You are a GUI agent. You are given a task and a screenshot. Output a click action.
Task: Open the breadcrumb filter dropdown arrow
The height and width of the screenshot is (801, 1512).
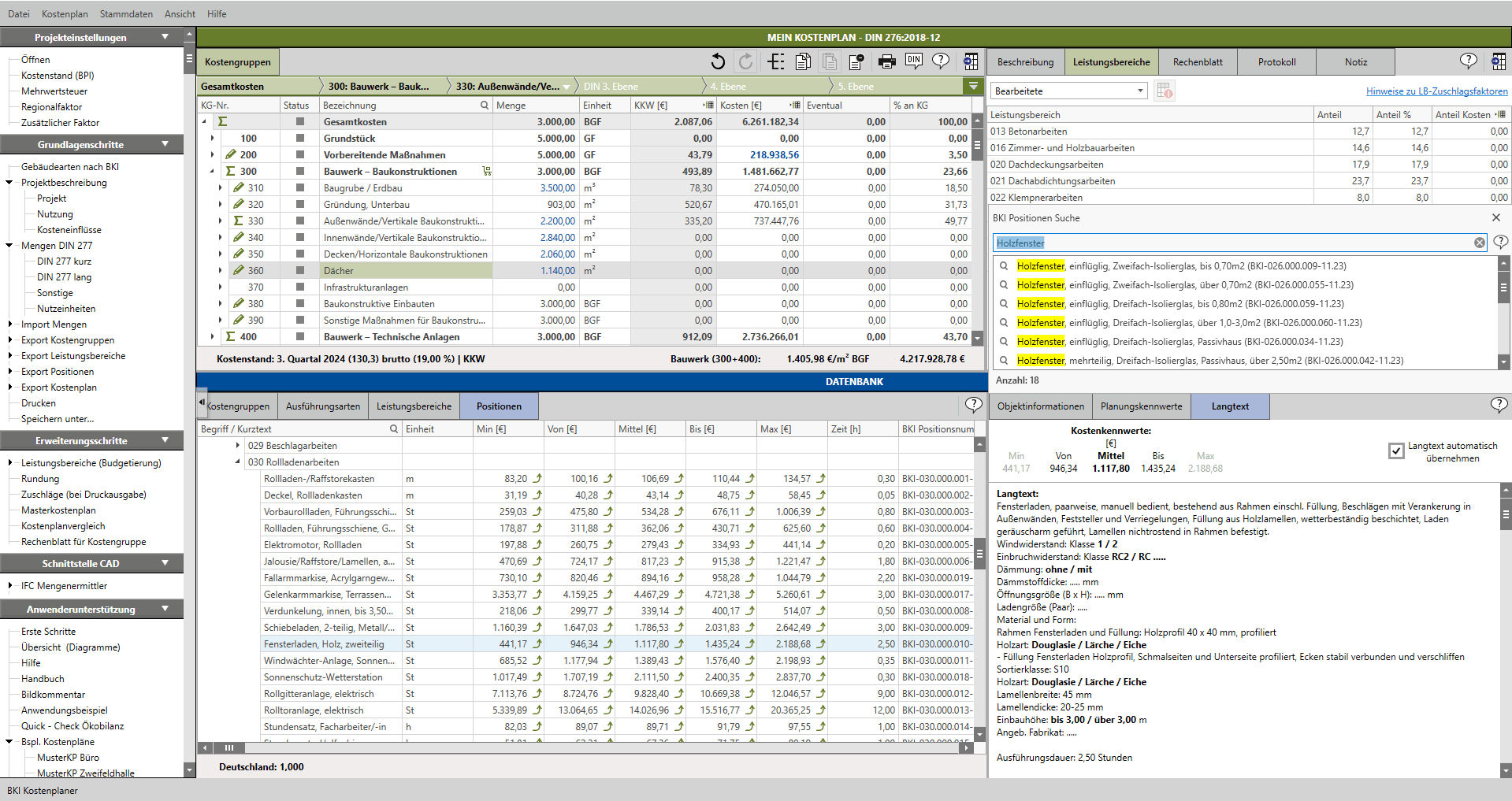coord(974,86)
